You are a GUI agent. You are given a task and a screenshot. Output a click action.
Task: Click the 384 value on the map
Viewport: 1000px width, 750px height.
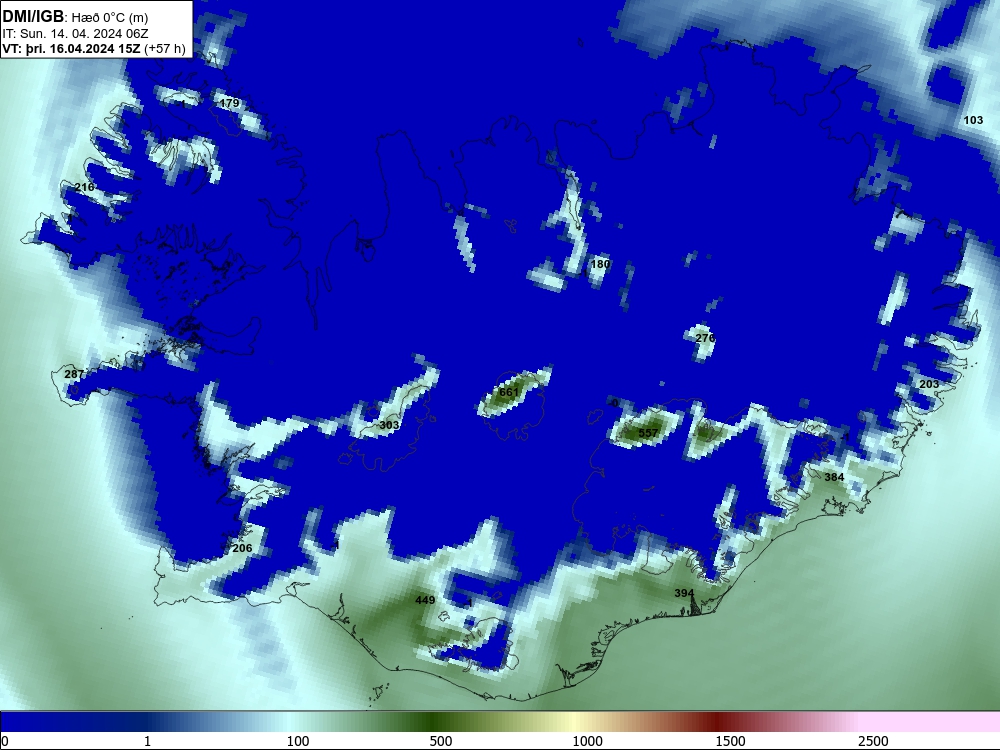[834, 477]
